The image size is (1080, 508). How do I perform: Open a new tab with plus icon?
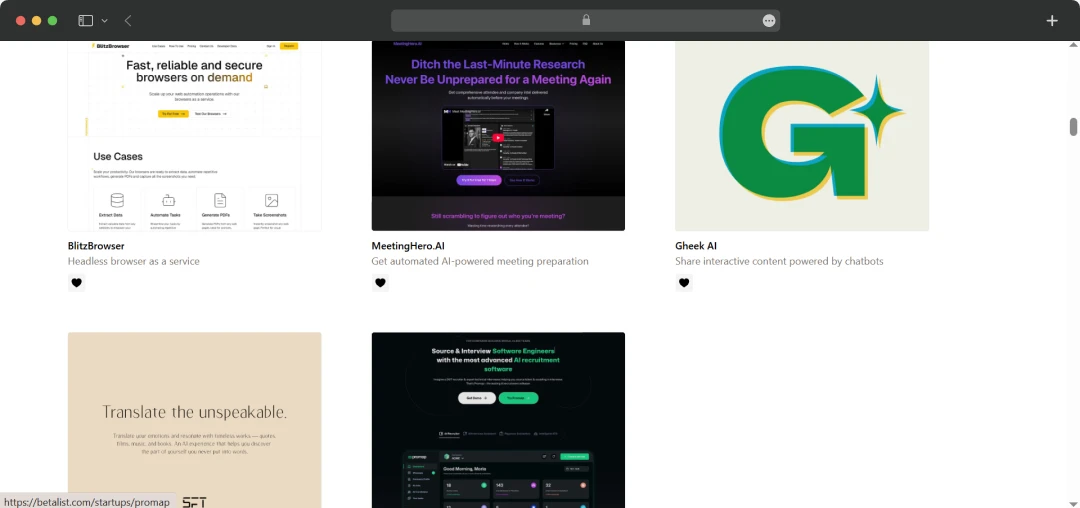tap(1052, 21)
